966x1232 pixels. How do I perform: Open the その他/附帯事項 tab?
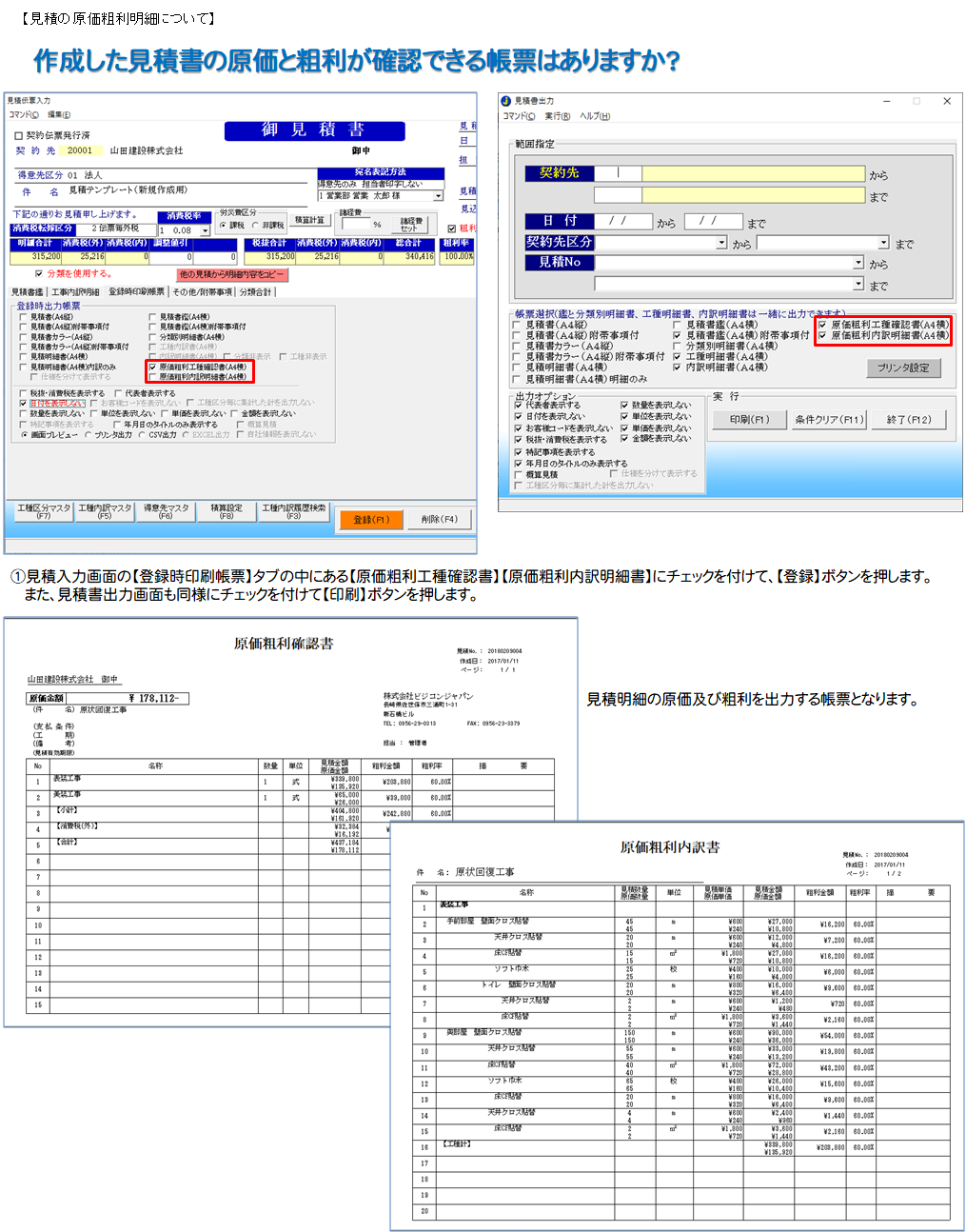click(x=203, y=292)
